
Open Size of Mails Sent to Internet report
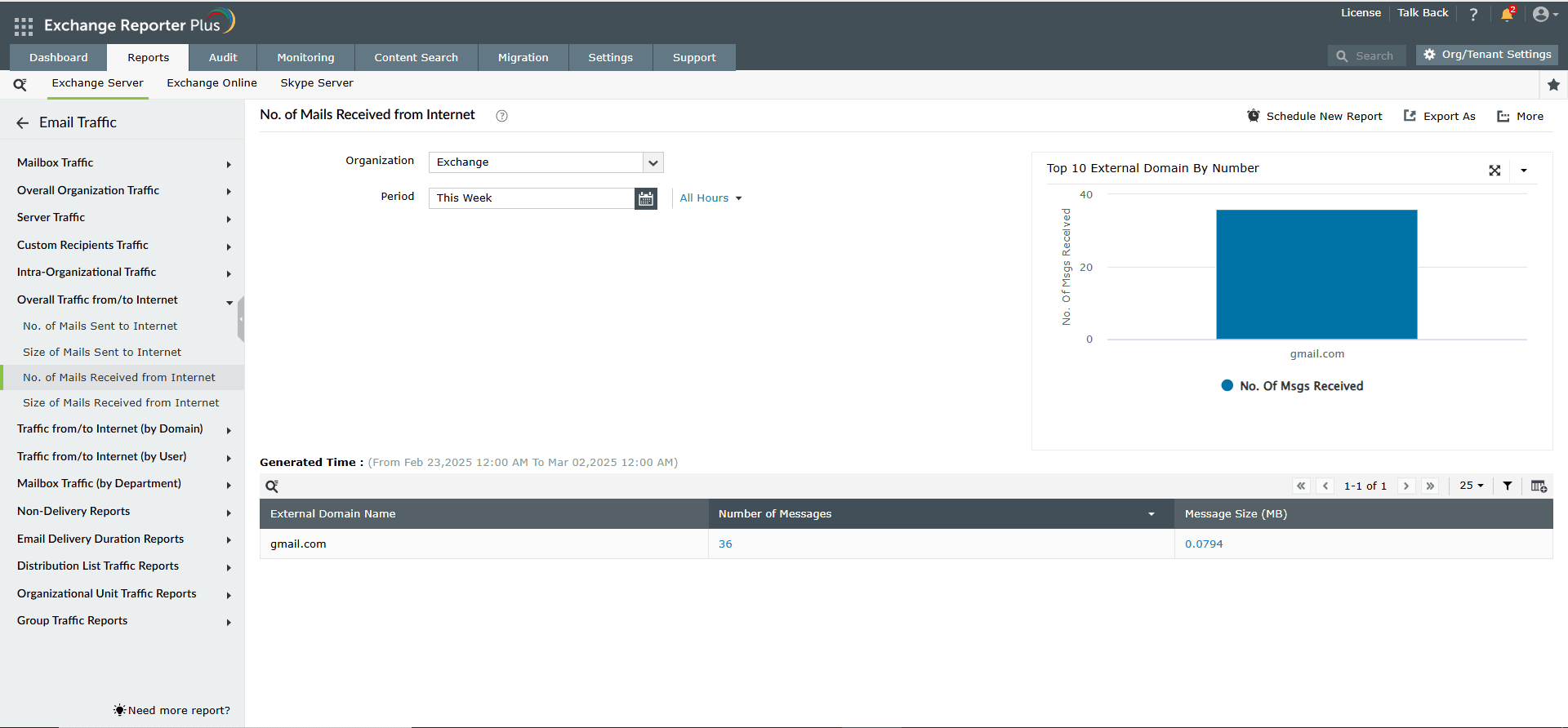pyautogui.click(x=102, y=353)
